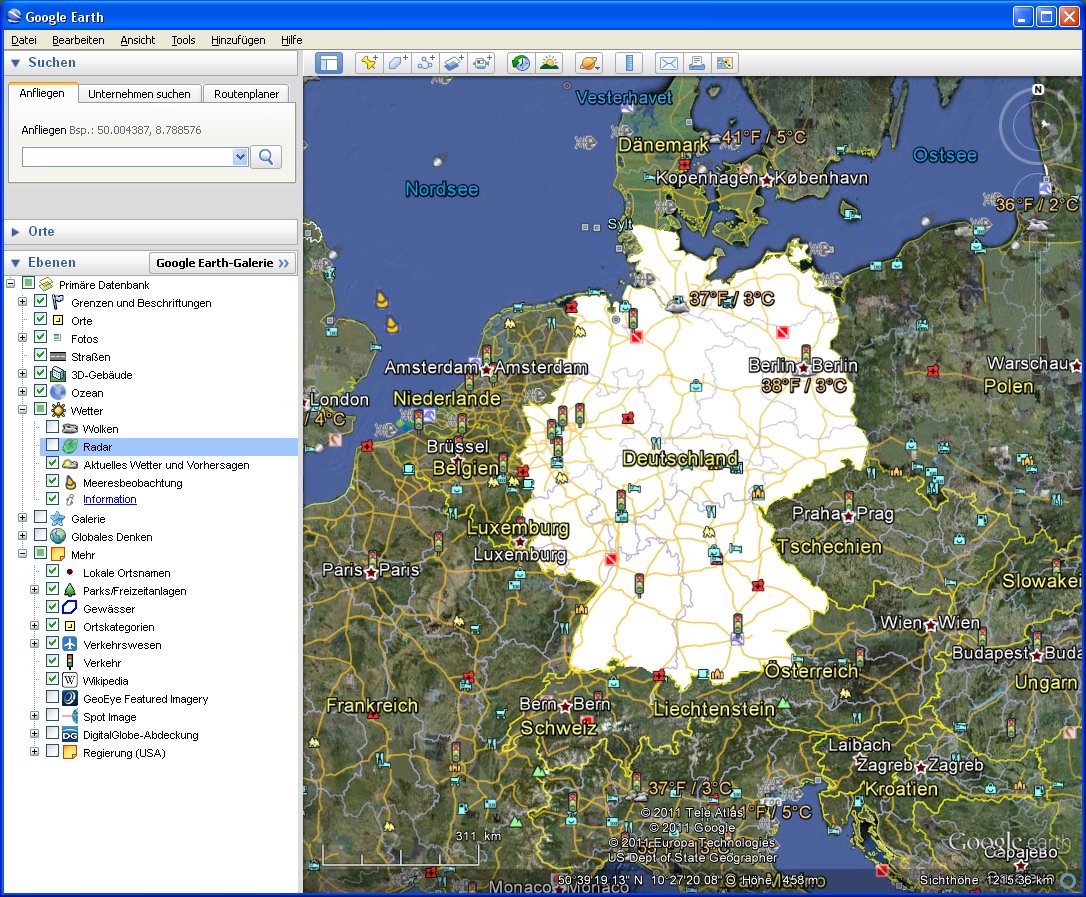
Task: Click the Information link under Wetter
Action: click(x=109, y=499)
